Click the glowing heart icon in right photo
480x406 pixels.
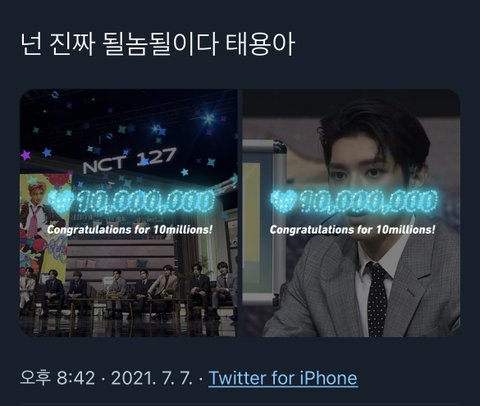coord(283,201)
